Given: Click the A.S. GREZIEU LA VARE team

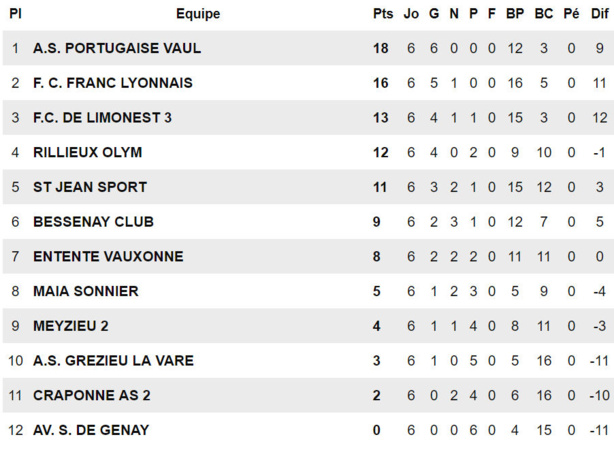Looking at the screenshot, I should click(x=113, y=360).
